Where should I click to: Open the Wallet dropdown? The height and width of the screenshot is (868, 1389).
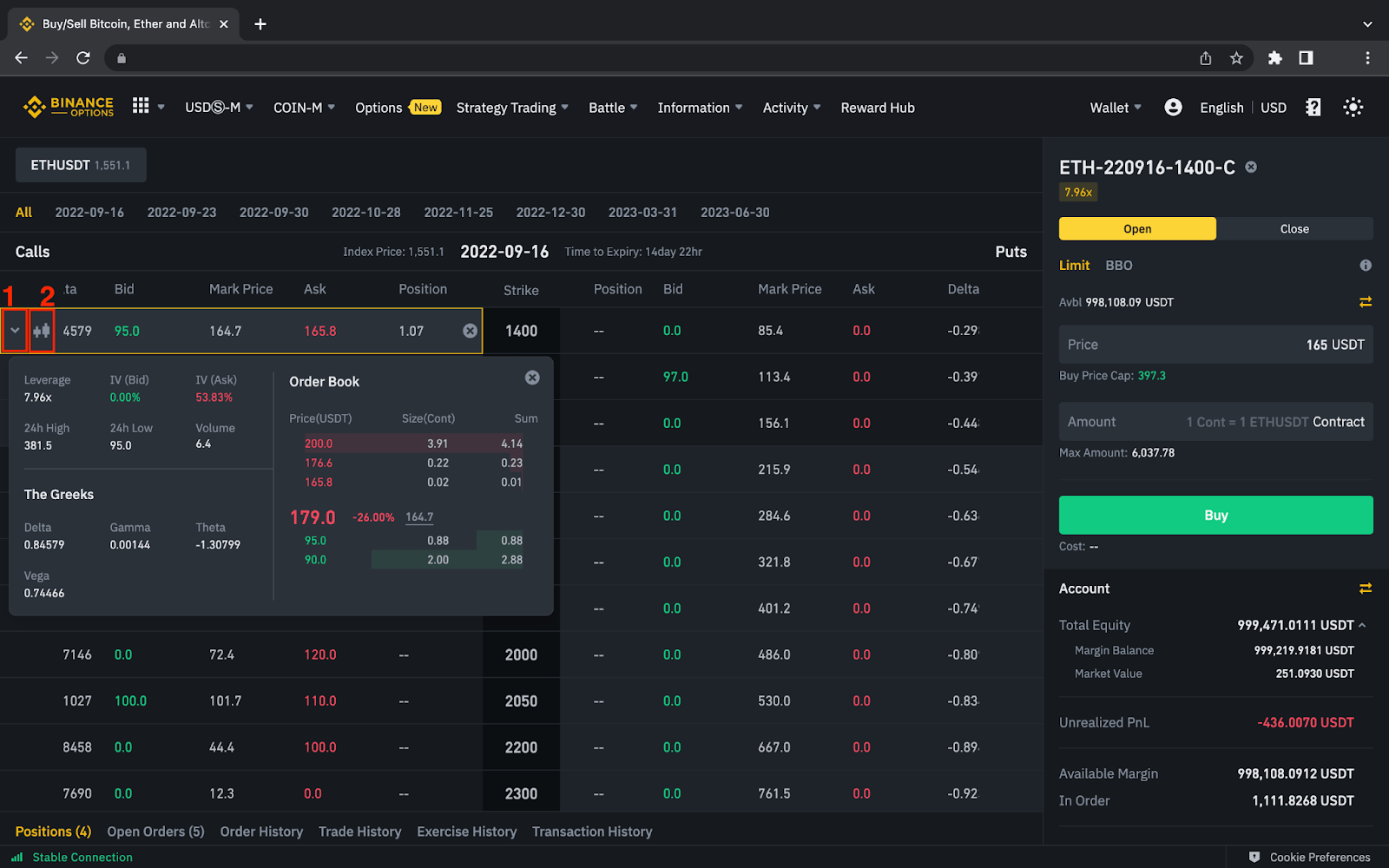1114,107
